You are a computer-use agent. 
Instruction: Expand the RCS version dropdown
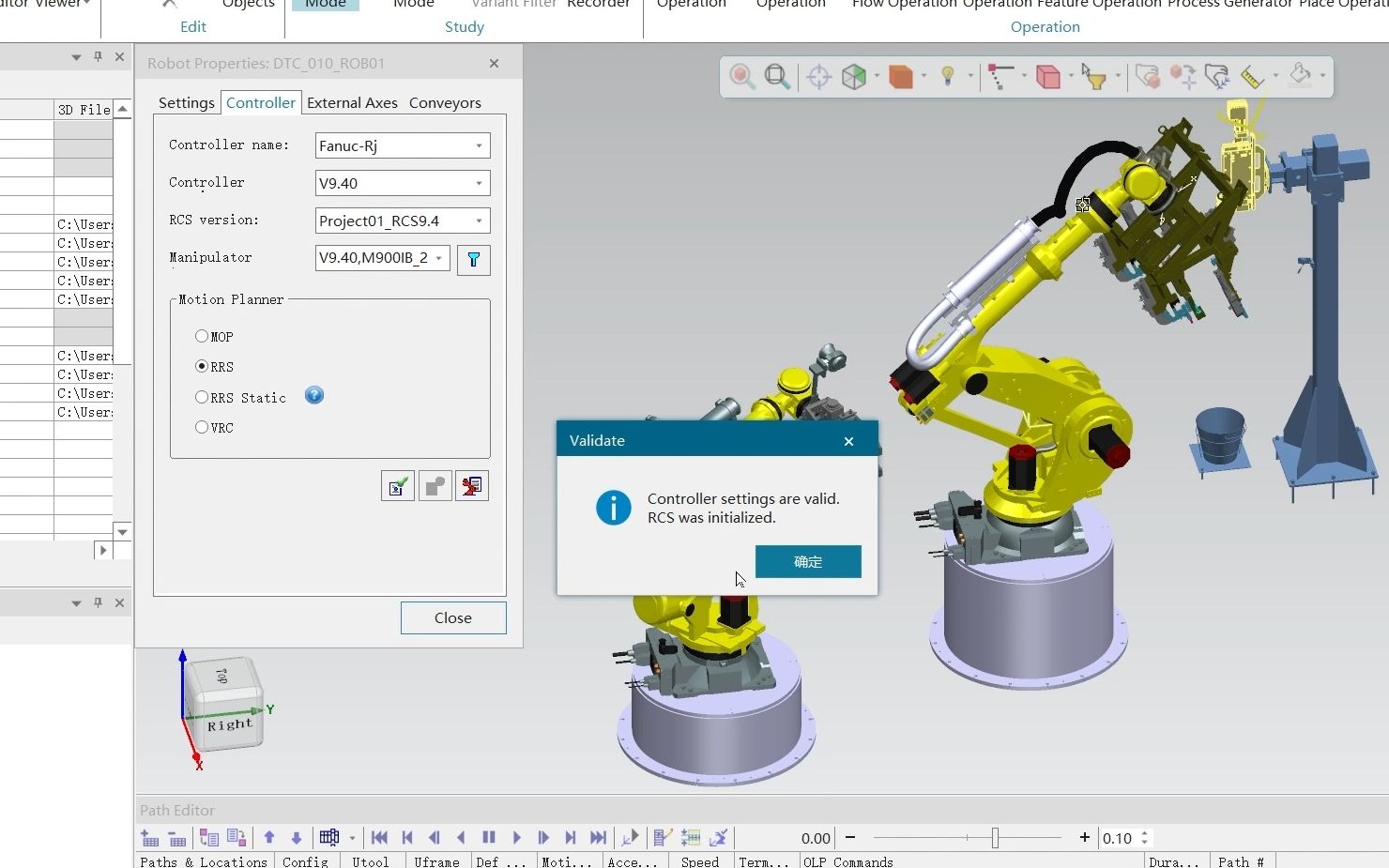(479, 221)
